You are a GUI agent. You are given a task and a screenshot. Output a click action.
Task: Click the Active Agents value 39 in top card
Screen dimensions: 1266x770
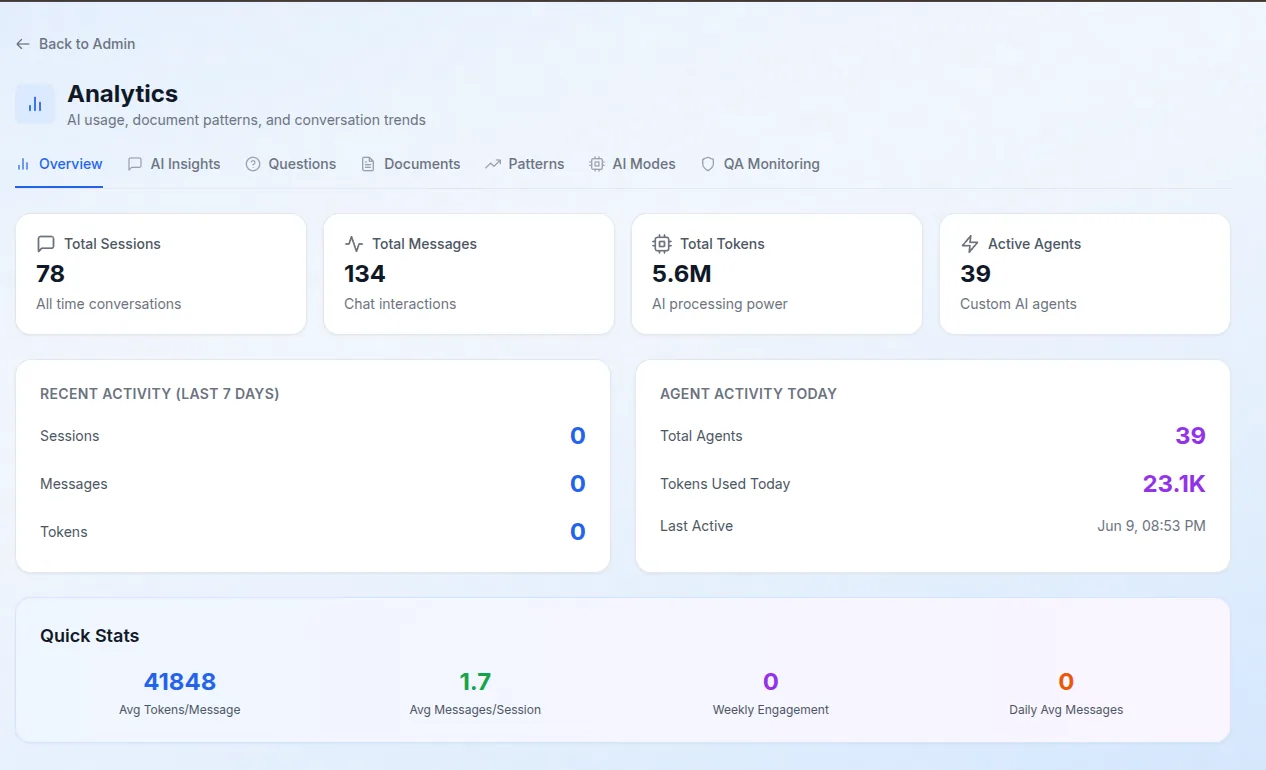(x=975, y=274)
